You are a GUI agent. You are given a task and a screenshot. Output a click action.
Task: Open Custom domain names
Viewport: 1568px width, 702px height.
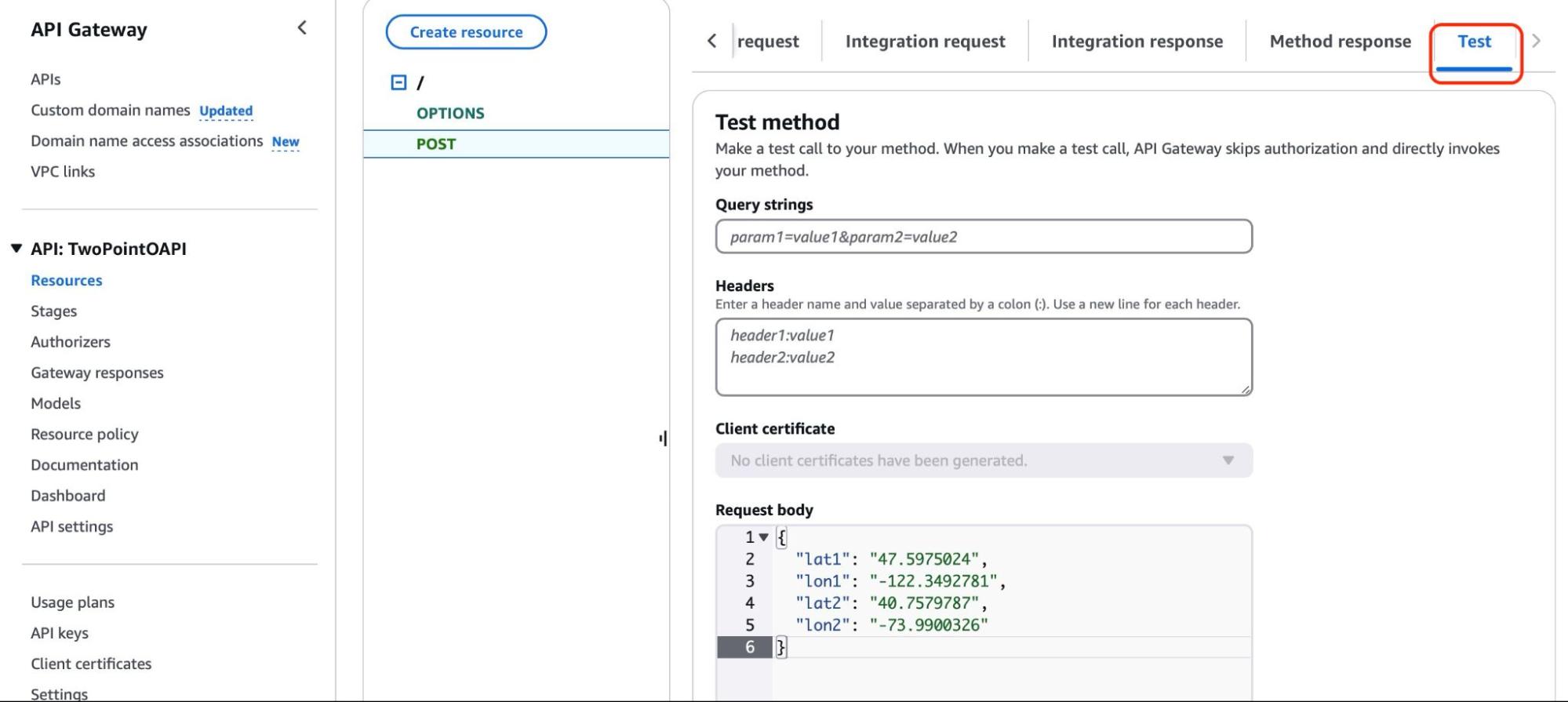click(x=110, y=110)
